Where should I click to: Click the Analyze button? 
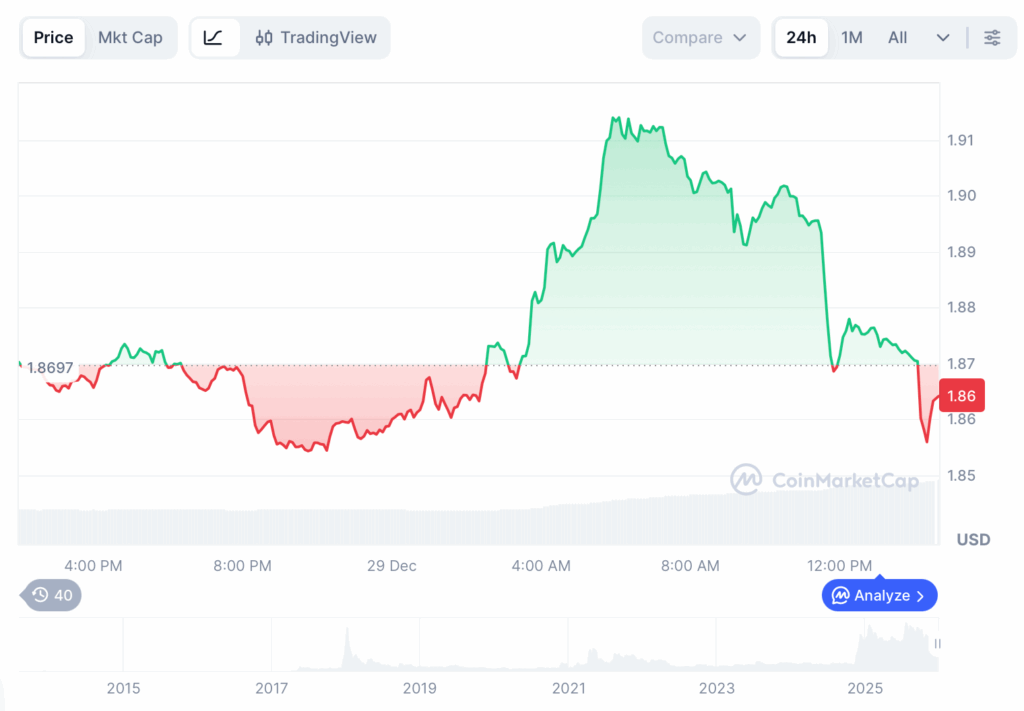[879, 595]
